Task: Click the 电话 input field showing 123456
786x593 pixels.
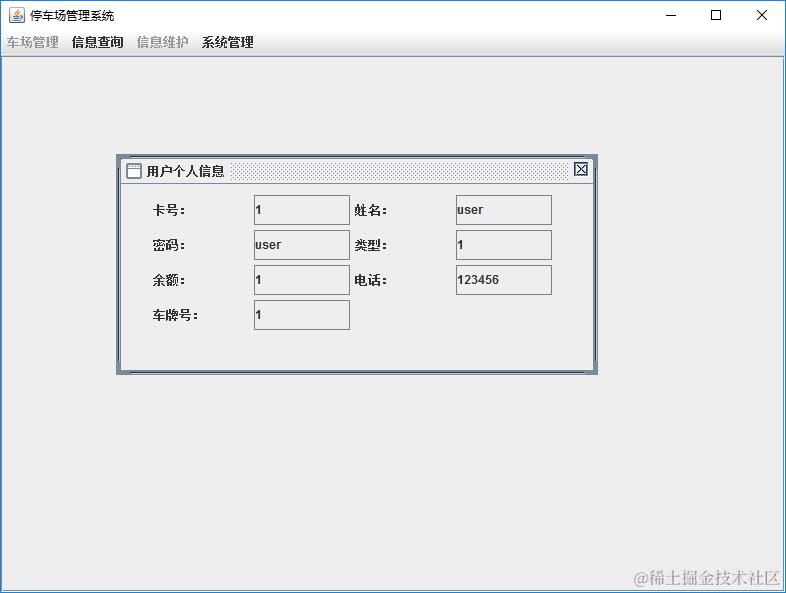Action: (x=504, y=280)
